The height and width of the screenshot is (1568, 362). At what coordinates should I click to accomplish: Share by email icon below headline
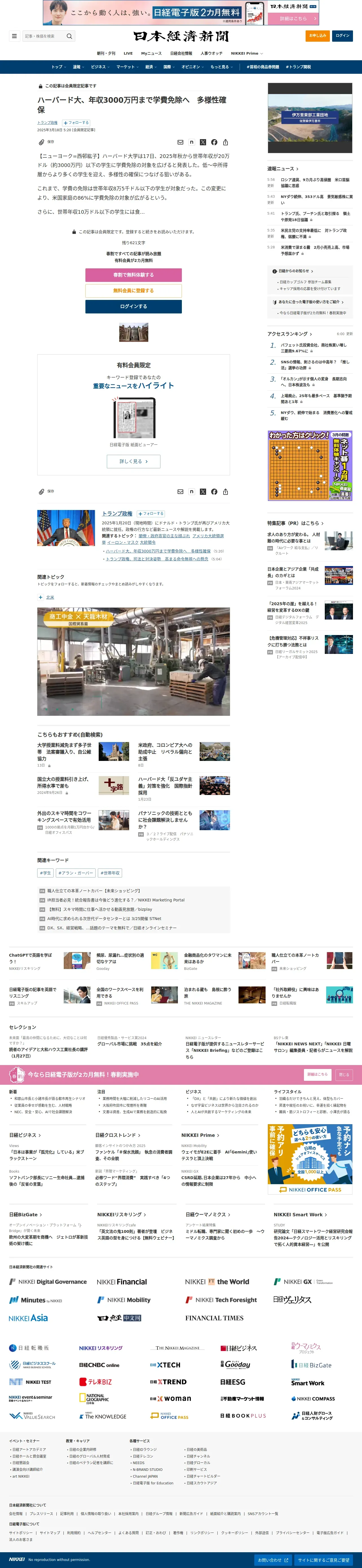click(x=180, y=142)
